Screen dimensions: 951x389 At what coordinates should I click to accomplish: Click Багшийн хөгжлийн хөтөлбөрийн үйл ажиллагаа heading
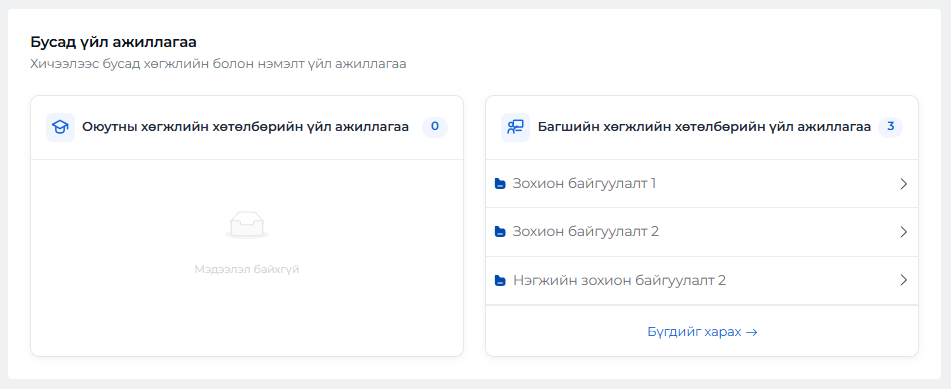tap(704, 127)
